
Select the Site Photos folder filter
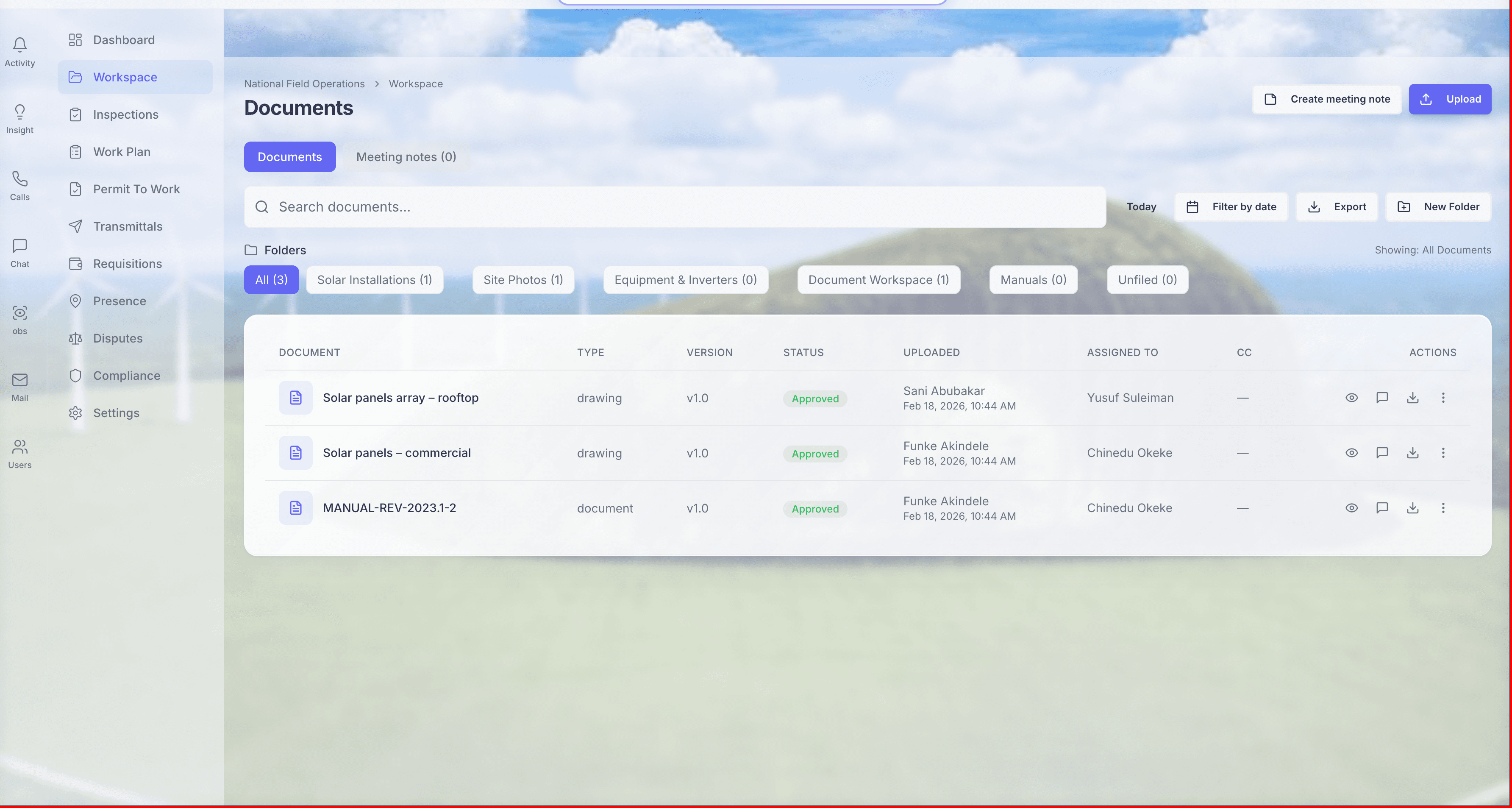coord(523,279)
